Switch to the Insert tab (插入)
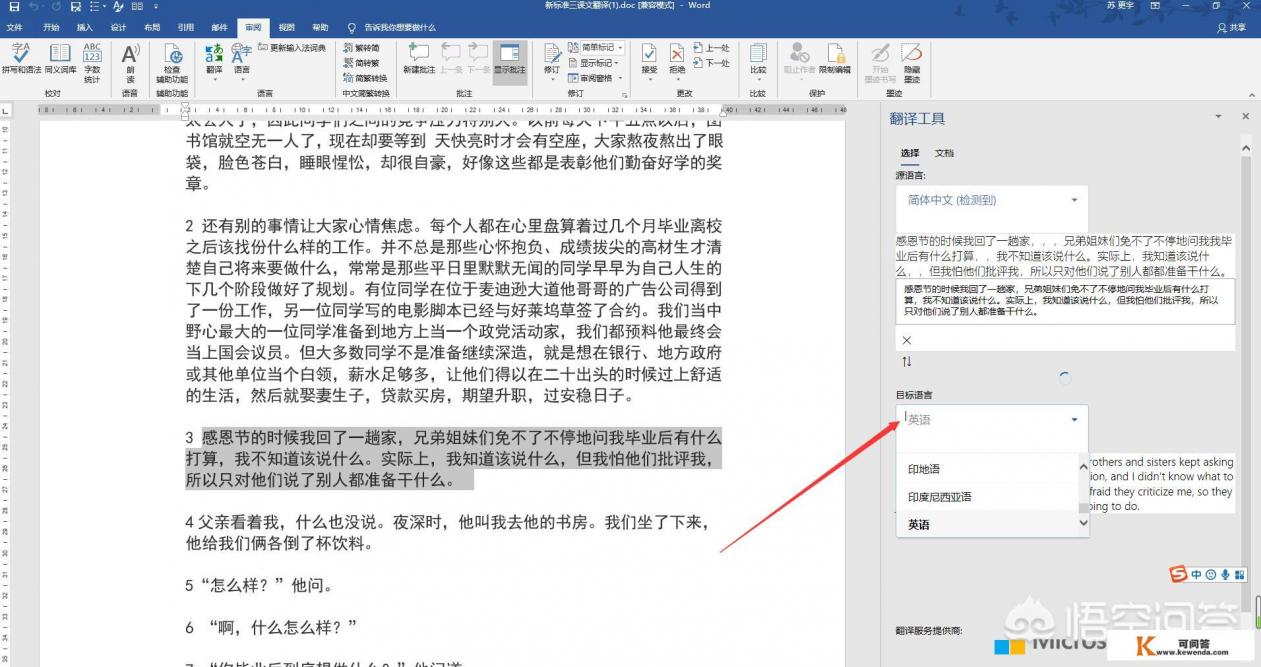The image size is (1261, 667). coord(85,27)
